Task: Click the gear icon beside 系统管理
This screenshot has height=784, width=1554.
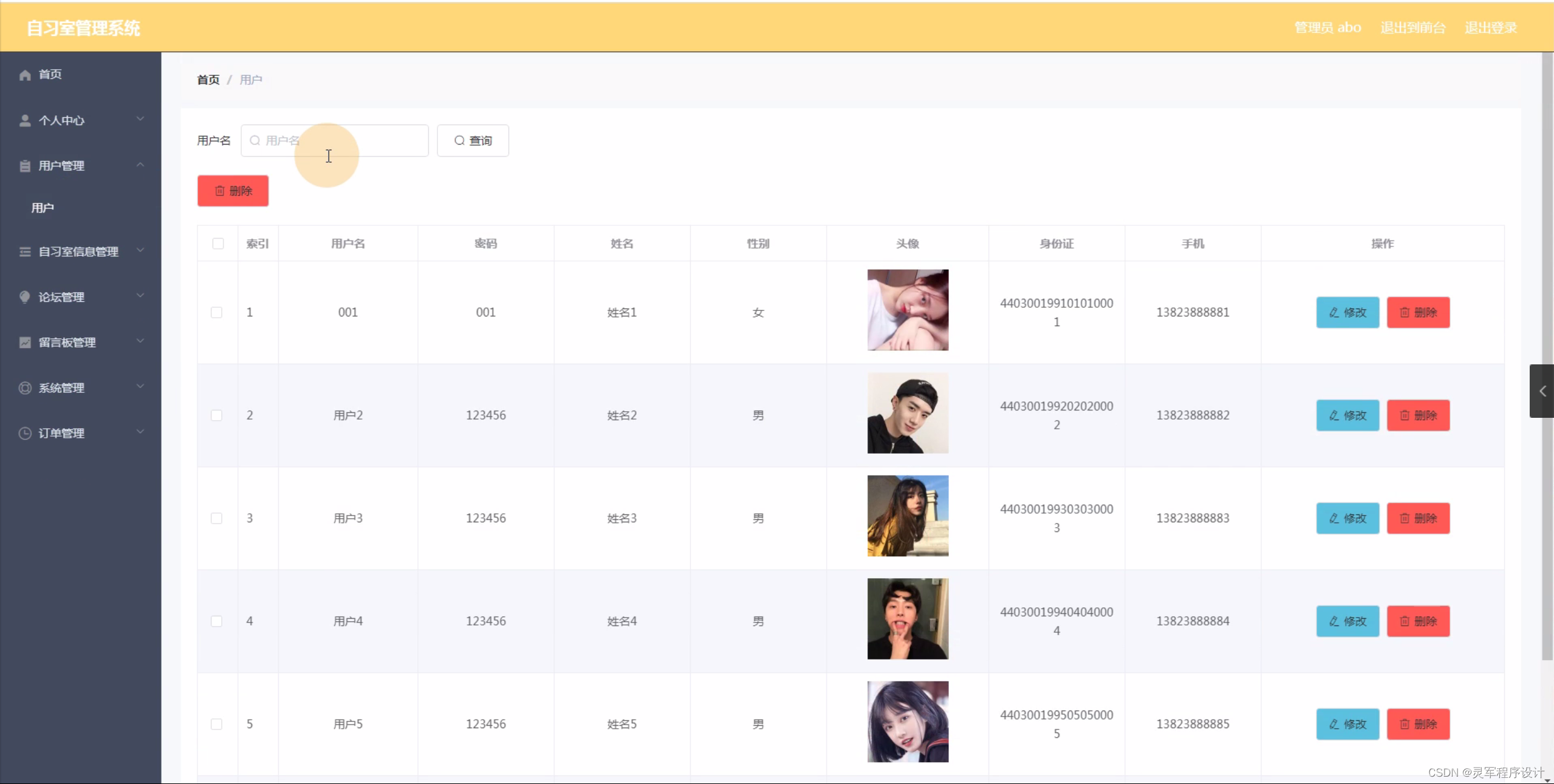Action: click(x=25, y=387)
